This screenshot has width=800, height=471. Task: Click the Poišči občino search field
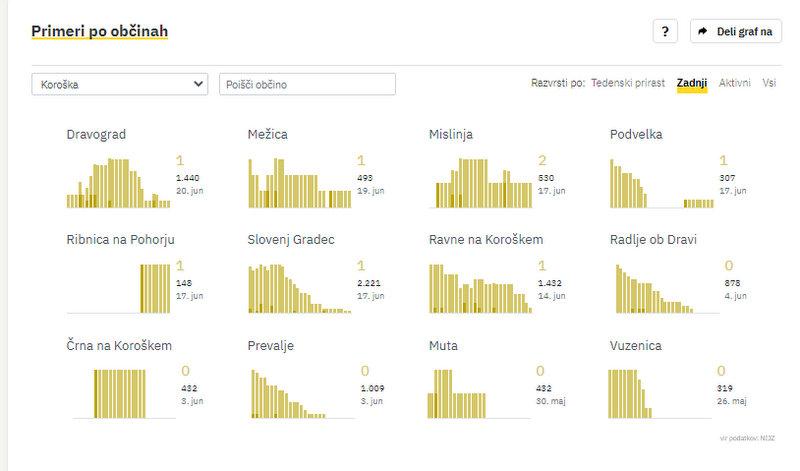click(307, 85)
